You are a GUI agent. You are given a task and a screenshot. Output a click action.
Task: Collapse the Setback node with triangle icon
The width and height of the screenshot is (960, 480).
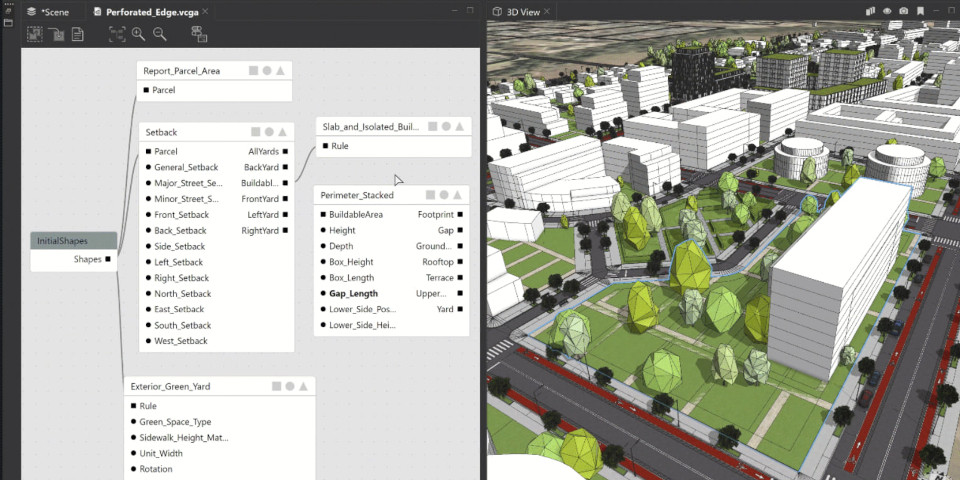coord(283,132)
